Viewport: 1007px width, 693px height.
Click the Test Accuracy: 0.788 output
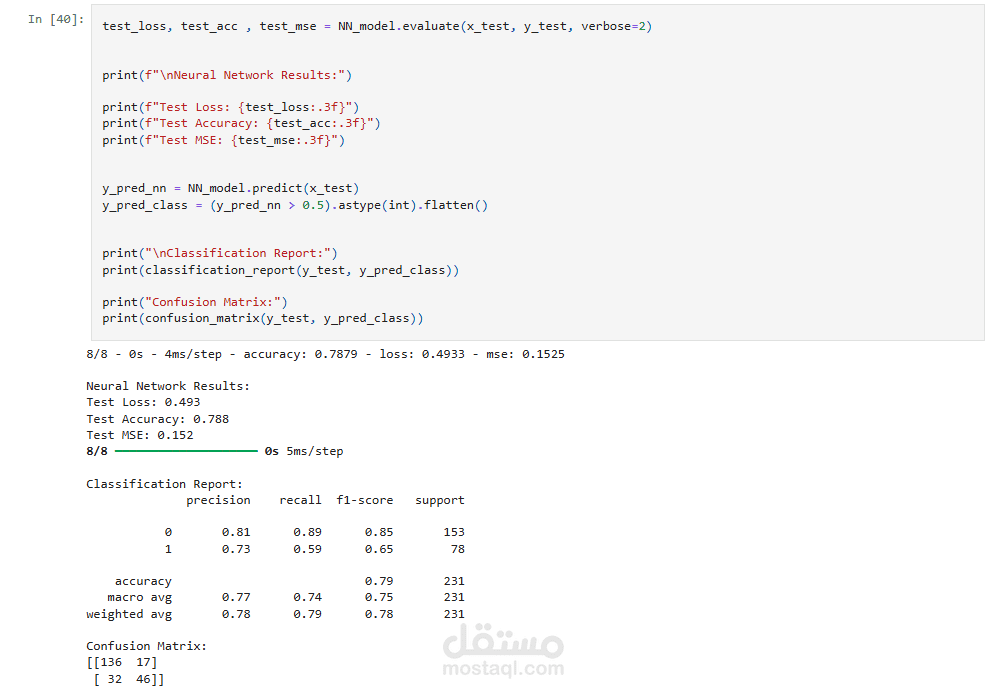tap(157, 419)
